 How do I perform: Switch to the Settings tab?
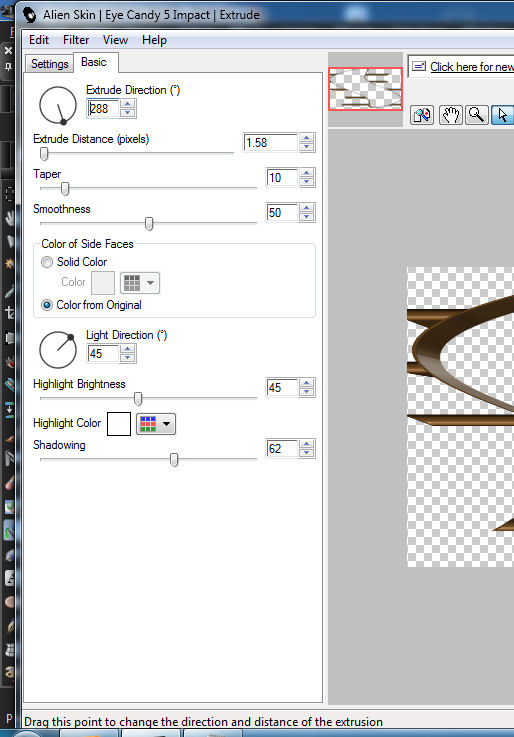coord(49,63)
